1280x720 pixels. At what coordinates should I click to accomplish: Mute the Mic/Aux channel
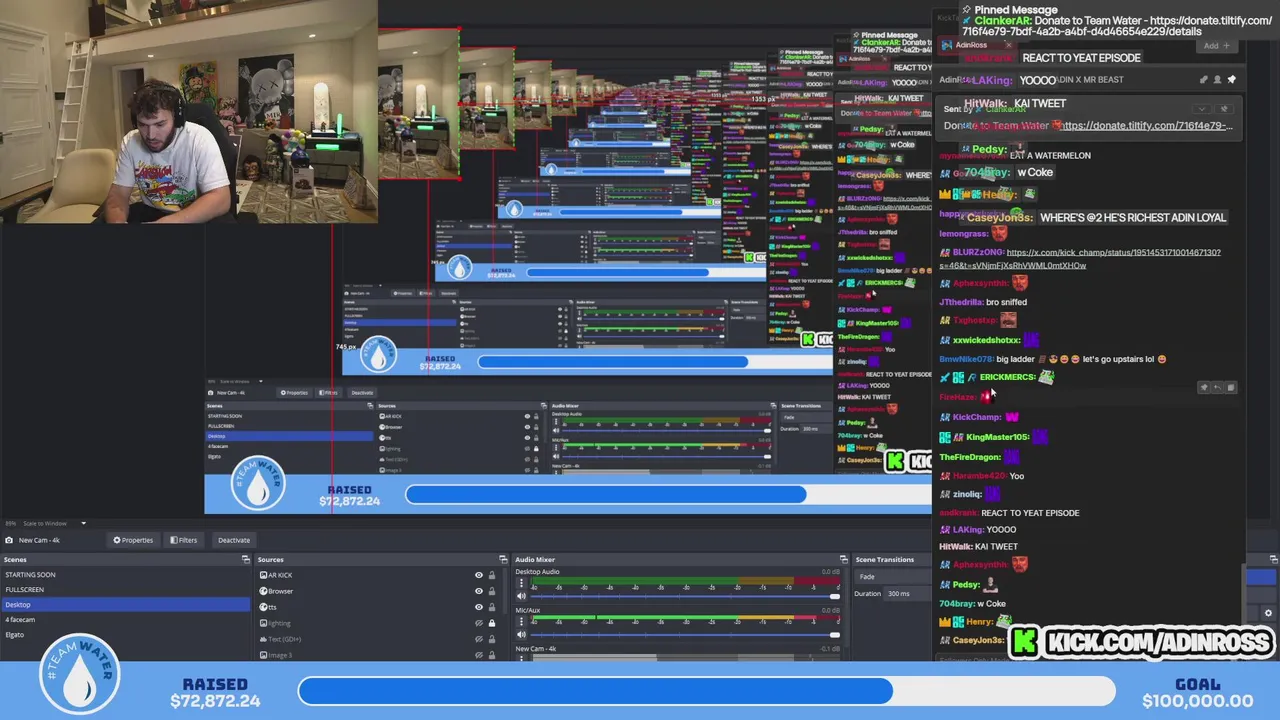coord(521,635)
